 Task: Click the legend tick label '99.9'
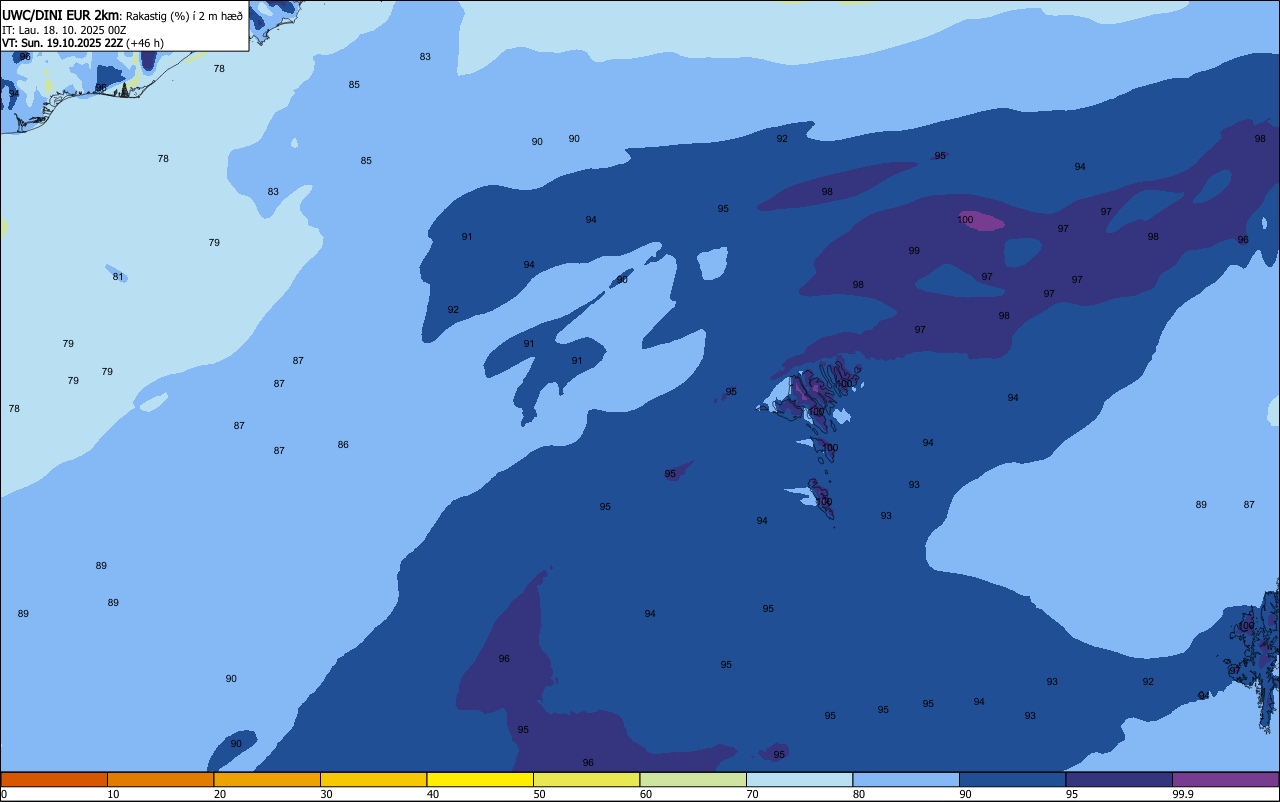[x=1183, y=794]
